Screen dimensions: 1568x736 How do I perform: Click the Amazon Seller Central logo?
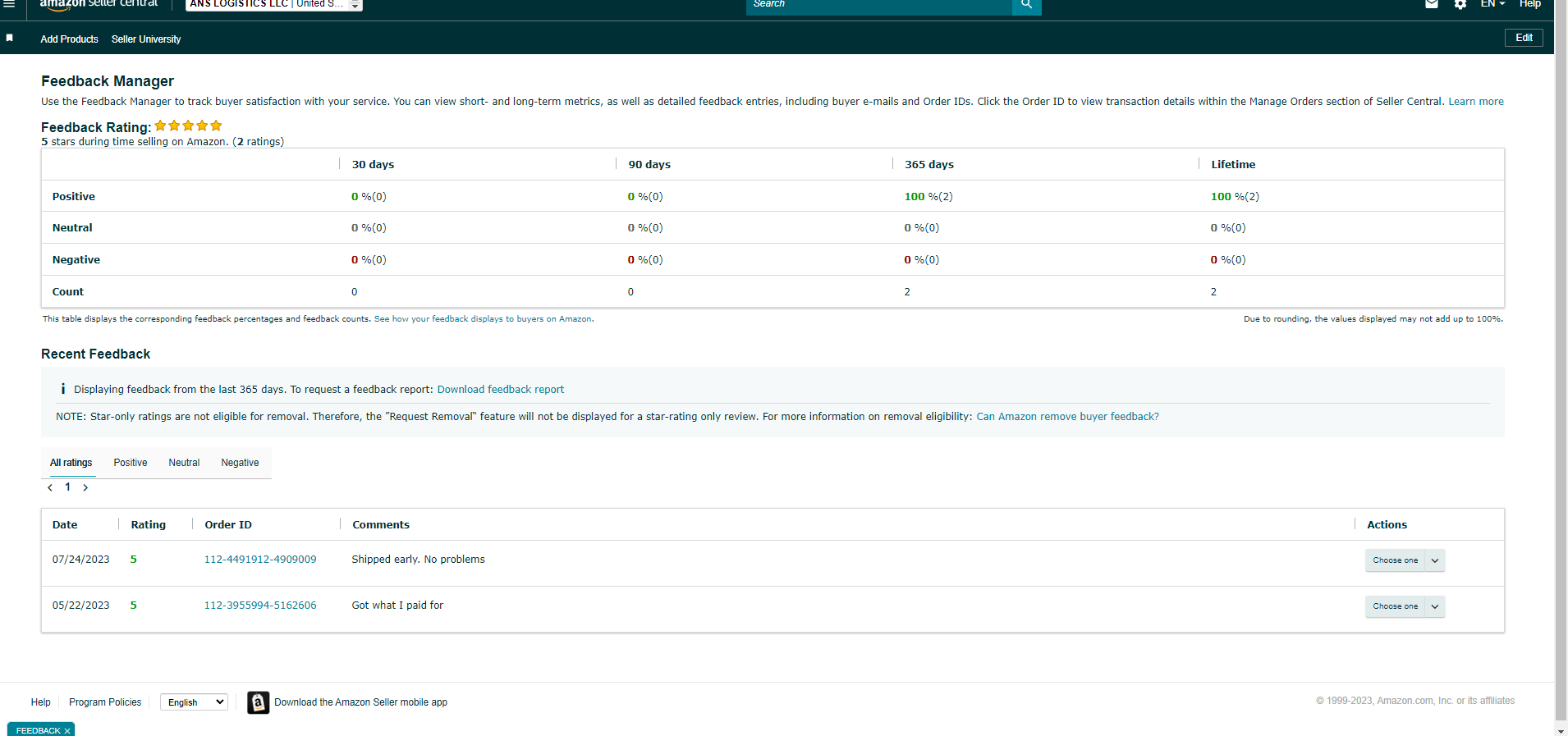point(99,4)
